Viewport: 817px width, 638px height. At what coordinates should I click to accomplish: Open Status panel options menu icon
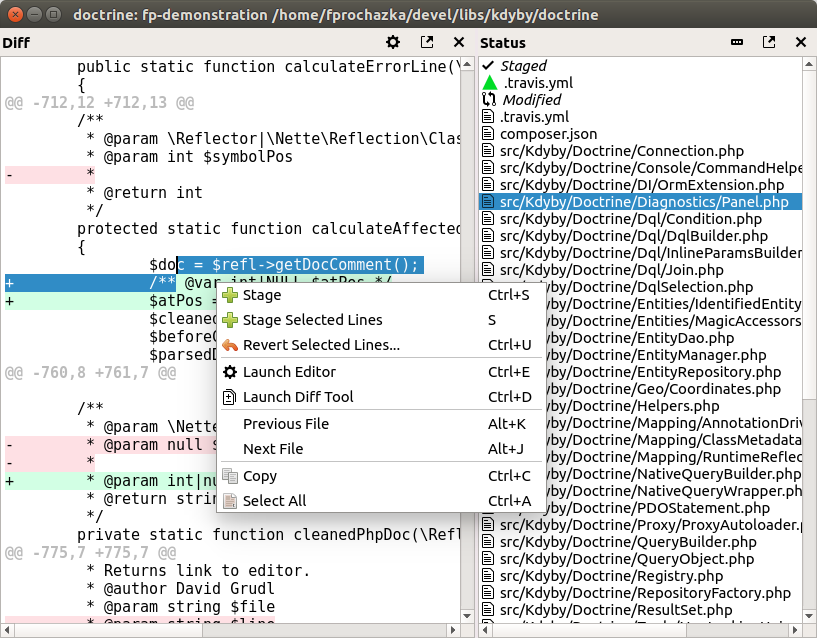click(737, 42)
